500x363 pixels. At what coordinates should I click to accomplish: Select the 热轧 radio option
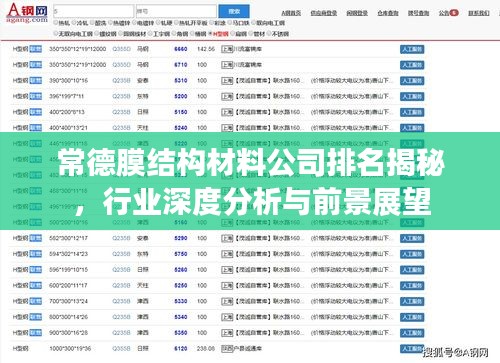point(56,23)
